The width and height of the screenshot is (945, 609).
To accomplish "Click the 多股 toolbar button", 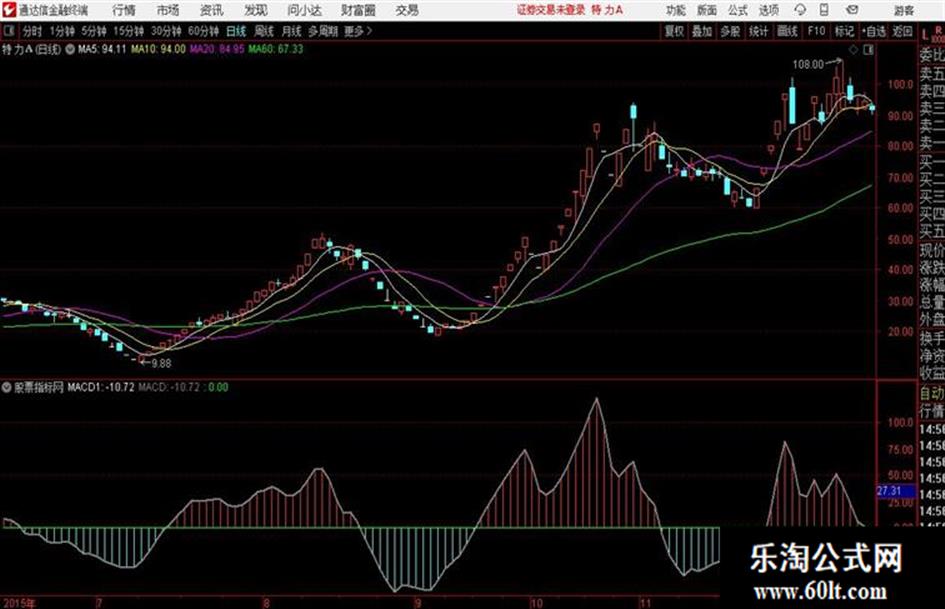I will point(730,31).
